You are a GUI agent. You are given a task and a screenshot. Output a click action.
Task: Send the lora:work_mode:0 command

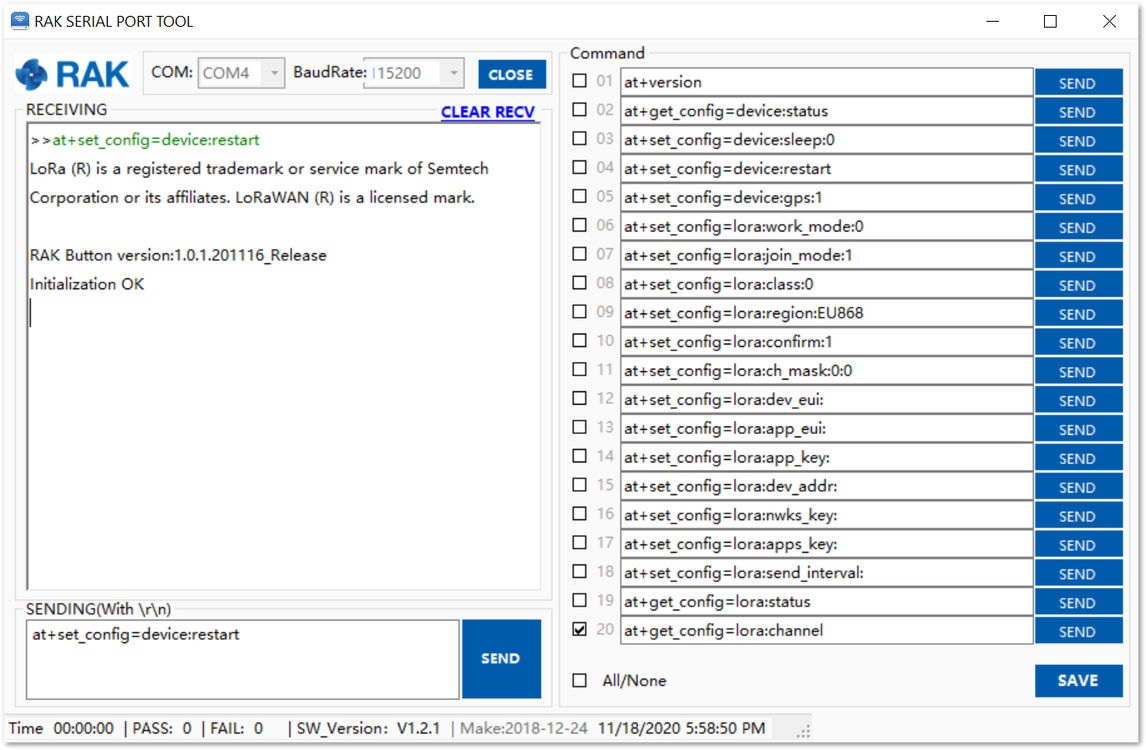point(1078,227)
